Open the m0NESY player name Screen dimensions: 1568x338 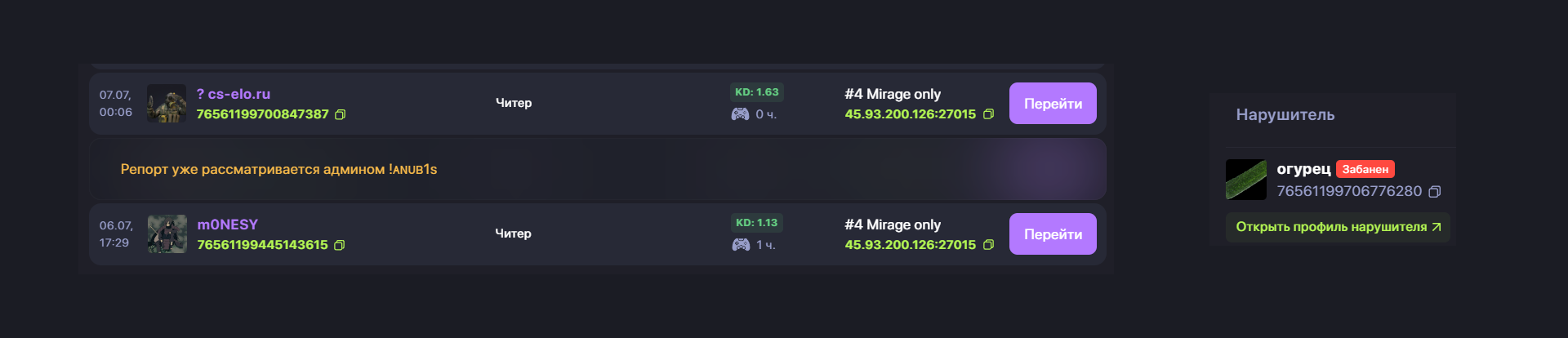tap(228, 225)
